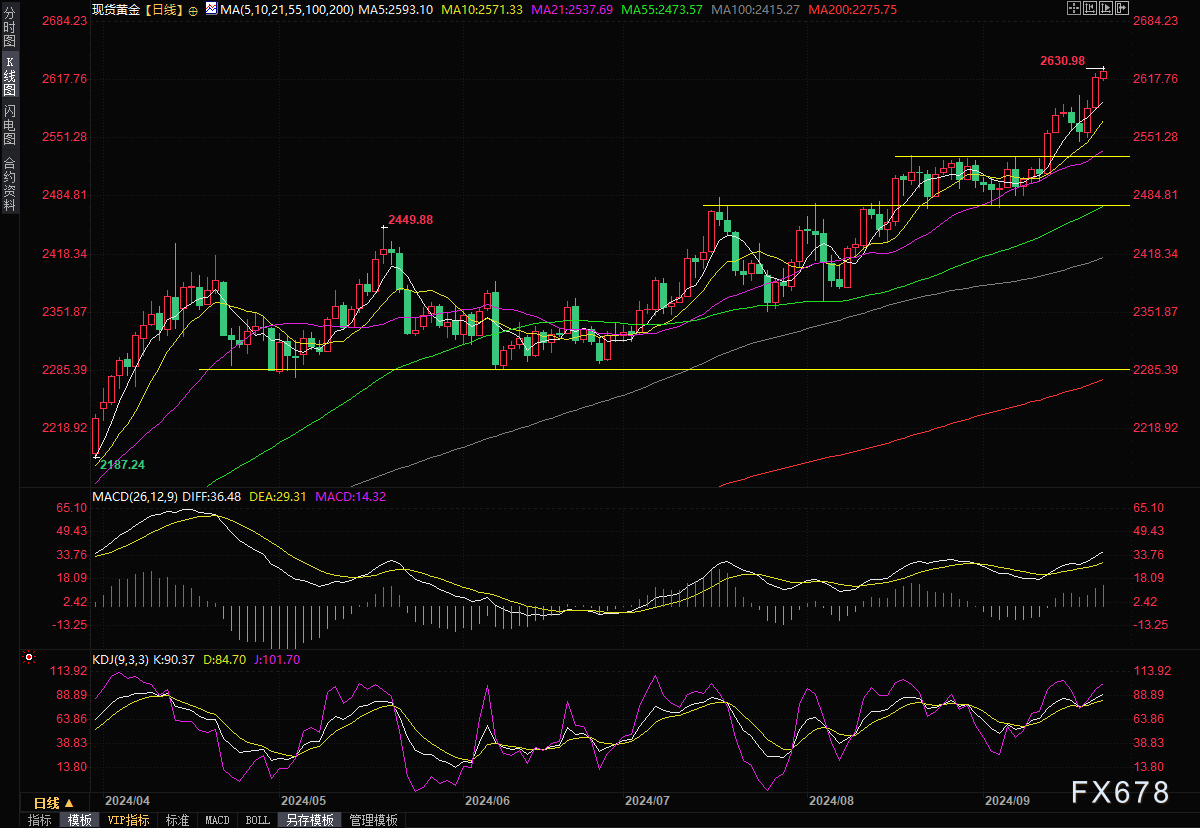
Task: Select the 模板 bottom tab
Action: [79, 820]
